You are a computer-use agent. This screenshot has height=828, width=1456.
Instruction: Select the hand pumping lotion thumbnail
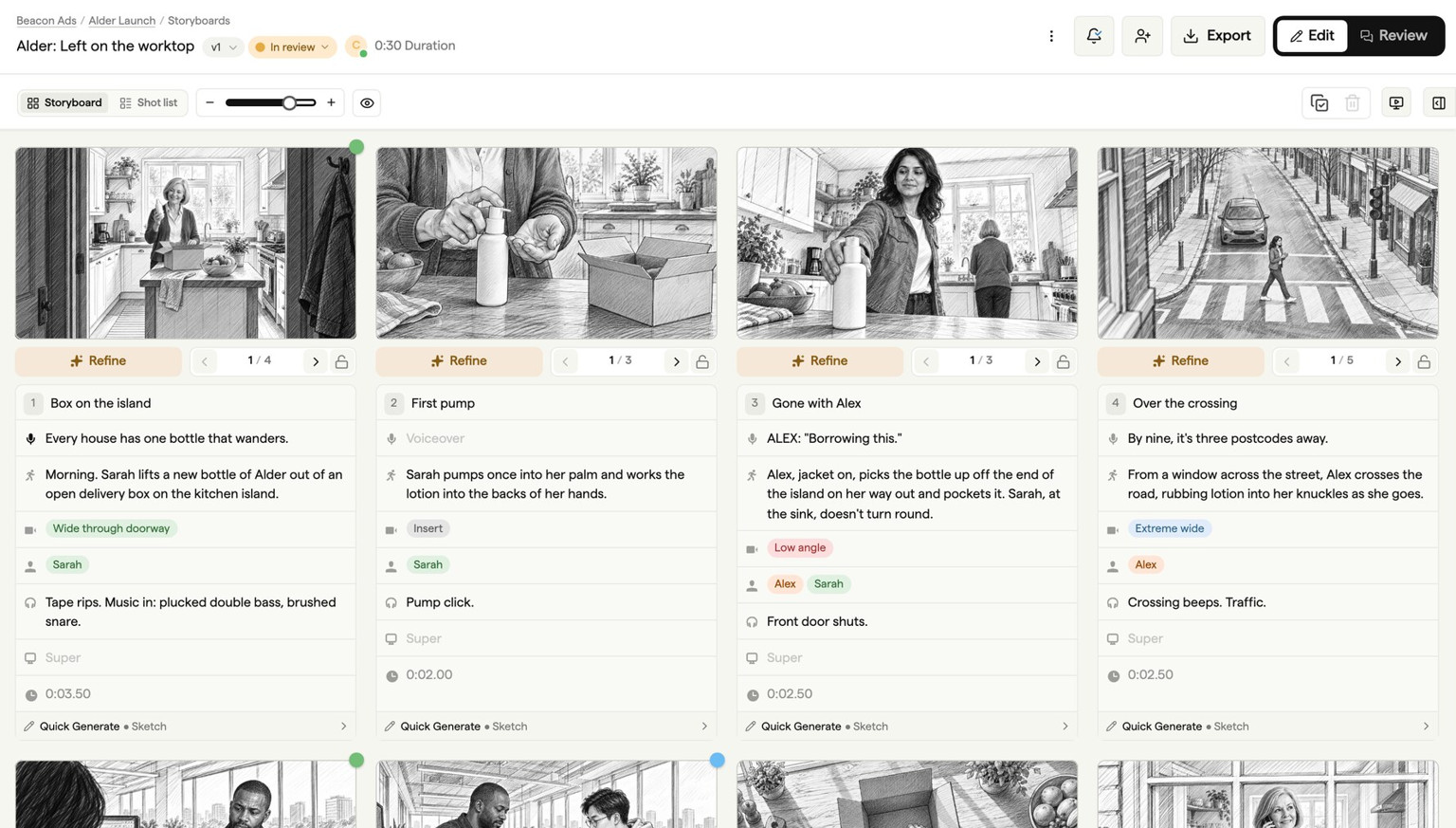click(x=546, y=243)
